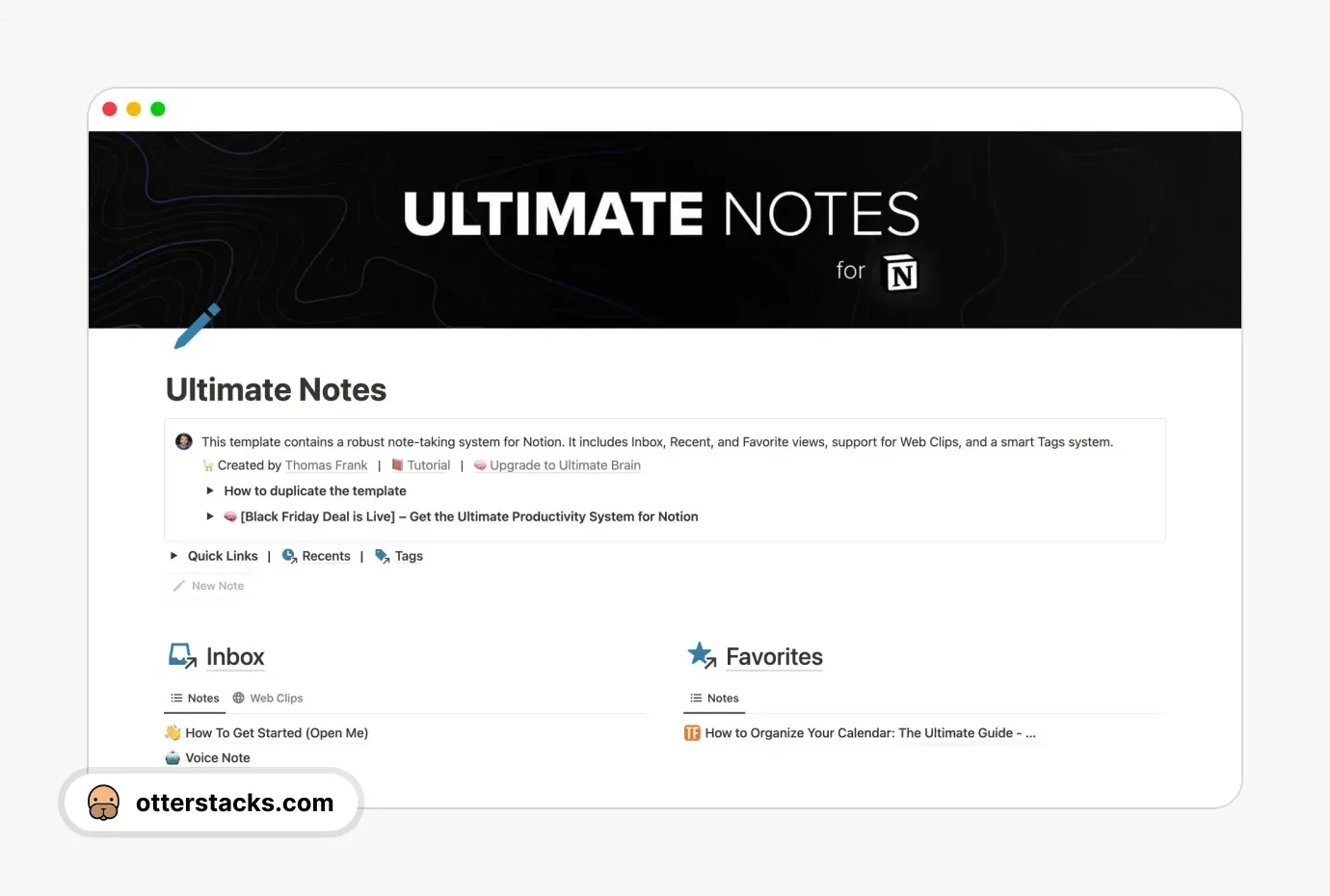The width and height of the screenshot is (1330, 896).
Task: Click the Recents clock icon
Action: point(289,556)
